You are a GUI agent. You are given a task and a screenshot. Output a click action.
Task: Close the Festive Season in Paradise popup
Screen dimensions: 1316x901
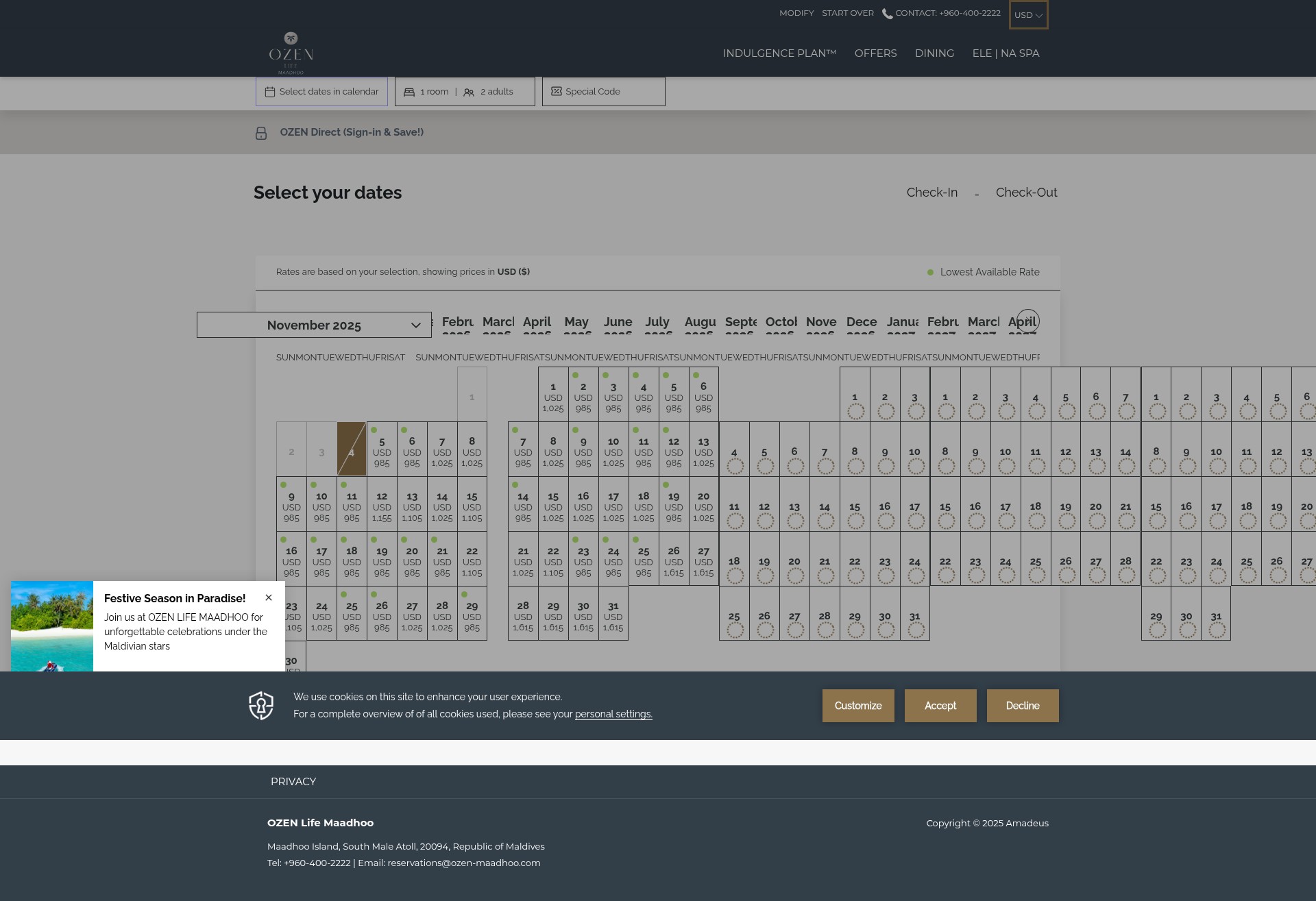click(269, 597)
